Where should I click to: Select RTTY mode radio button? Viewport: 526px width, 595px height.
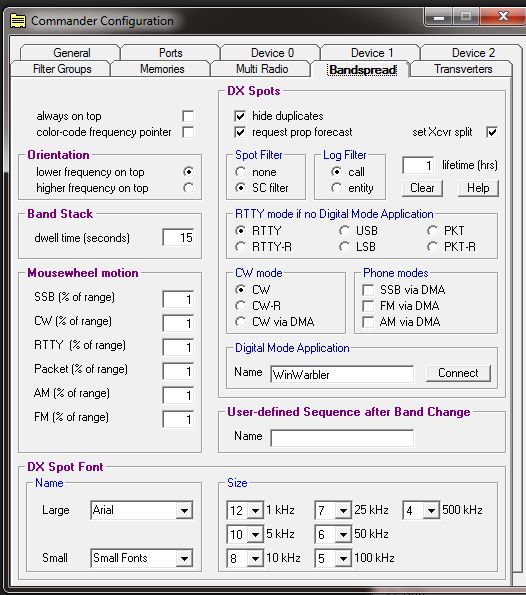click(240, 231)
